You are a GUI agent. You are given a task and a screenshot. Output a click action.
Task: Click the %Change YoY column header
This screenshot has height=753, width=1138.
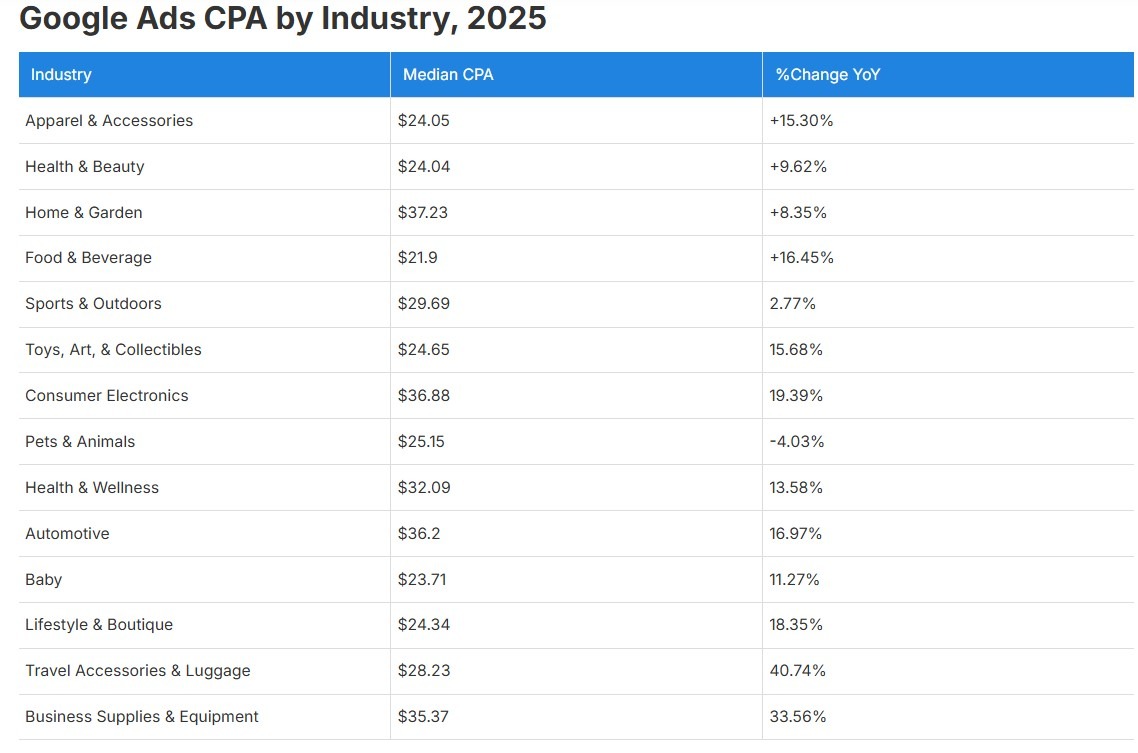click(828, 75)
